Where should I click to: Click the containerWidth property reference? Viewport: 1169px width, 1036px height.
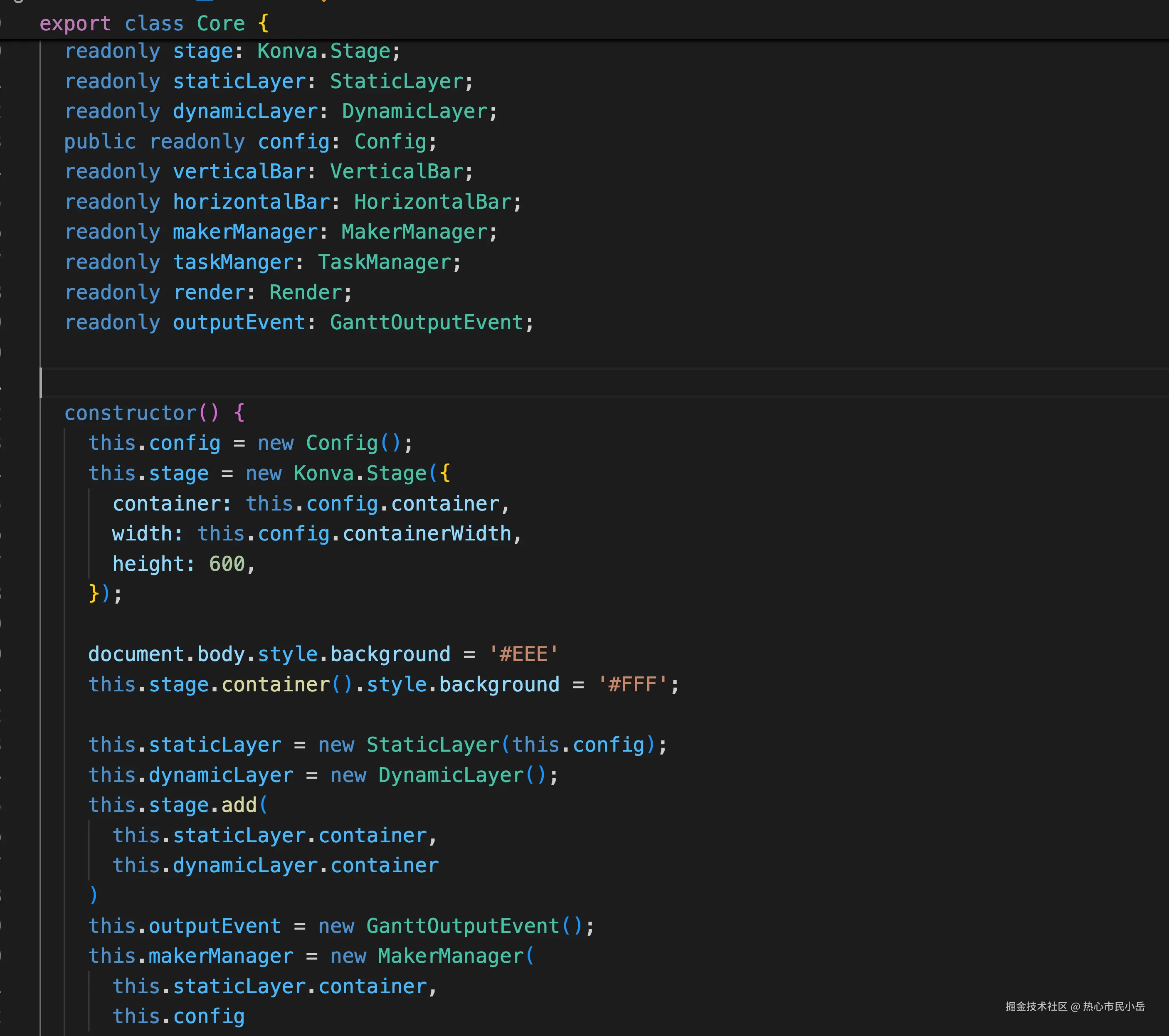427,534
